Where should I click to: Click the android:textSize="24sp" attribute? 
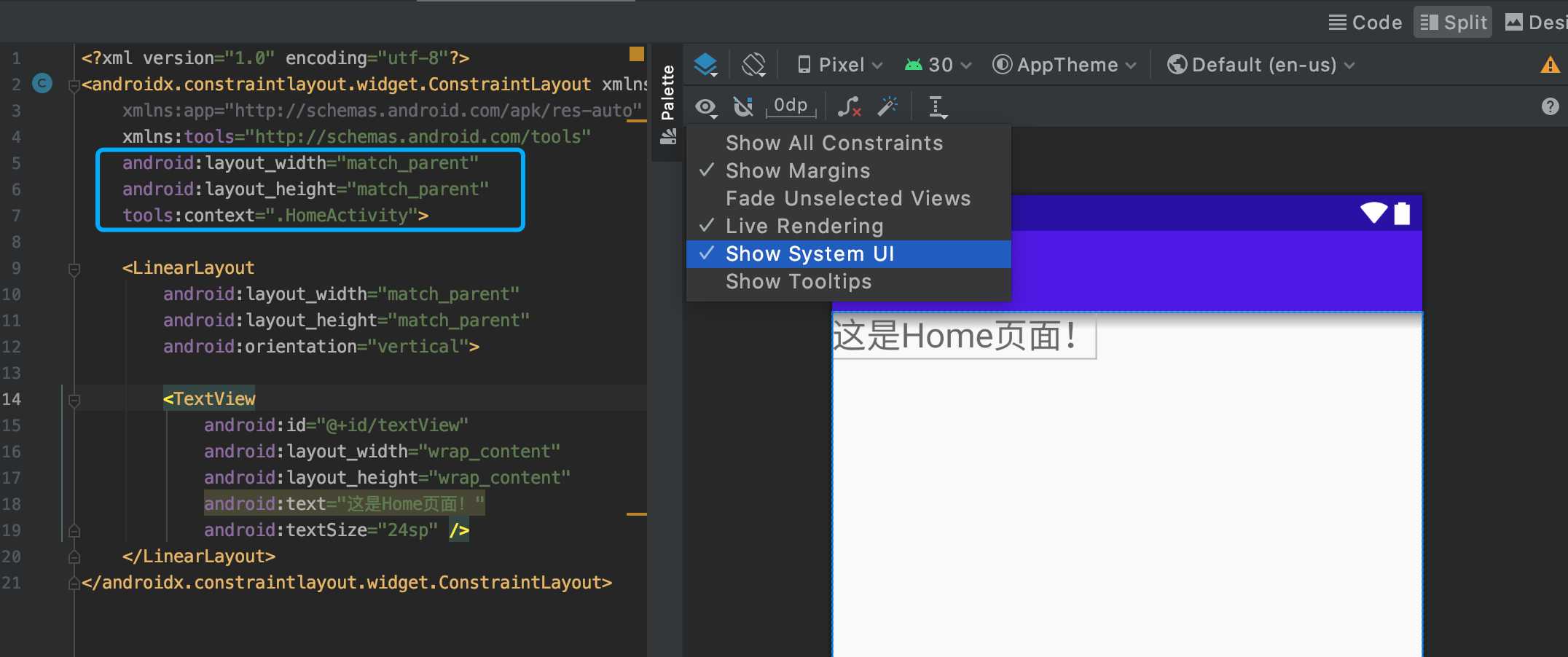coord(321,530)
